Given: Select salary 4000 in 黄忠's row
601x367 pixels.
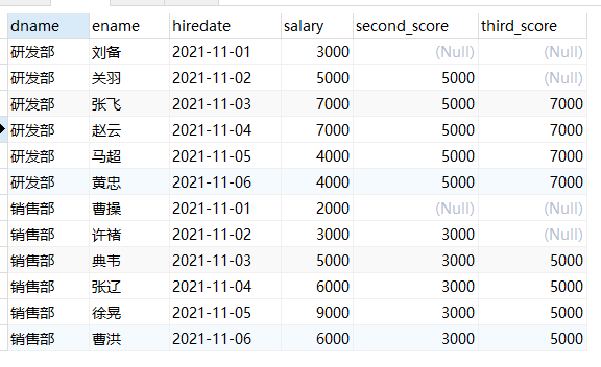Looking at the screenshot, I should pos(317,182).
